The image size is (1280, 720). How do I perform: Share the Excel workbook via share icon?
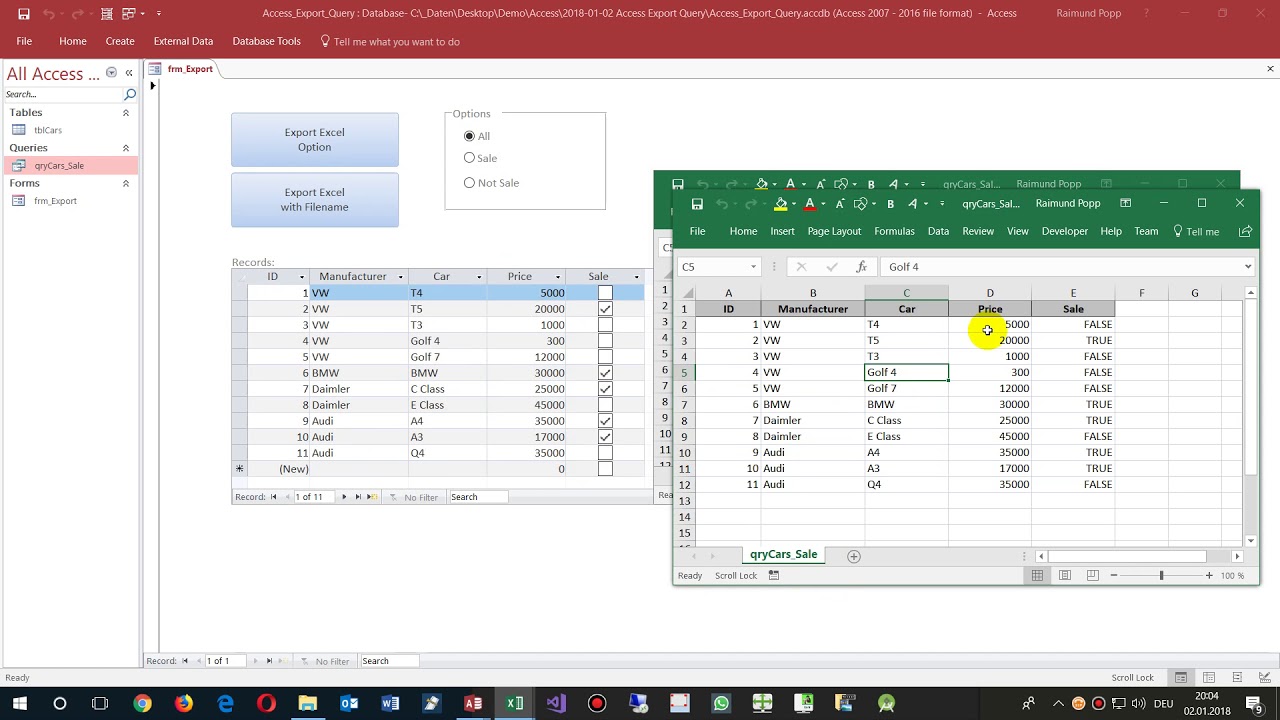pos(1245,231)
